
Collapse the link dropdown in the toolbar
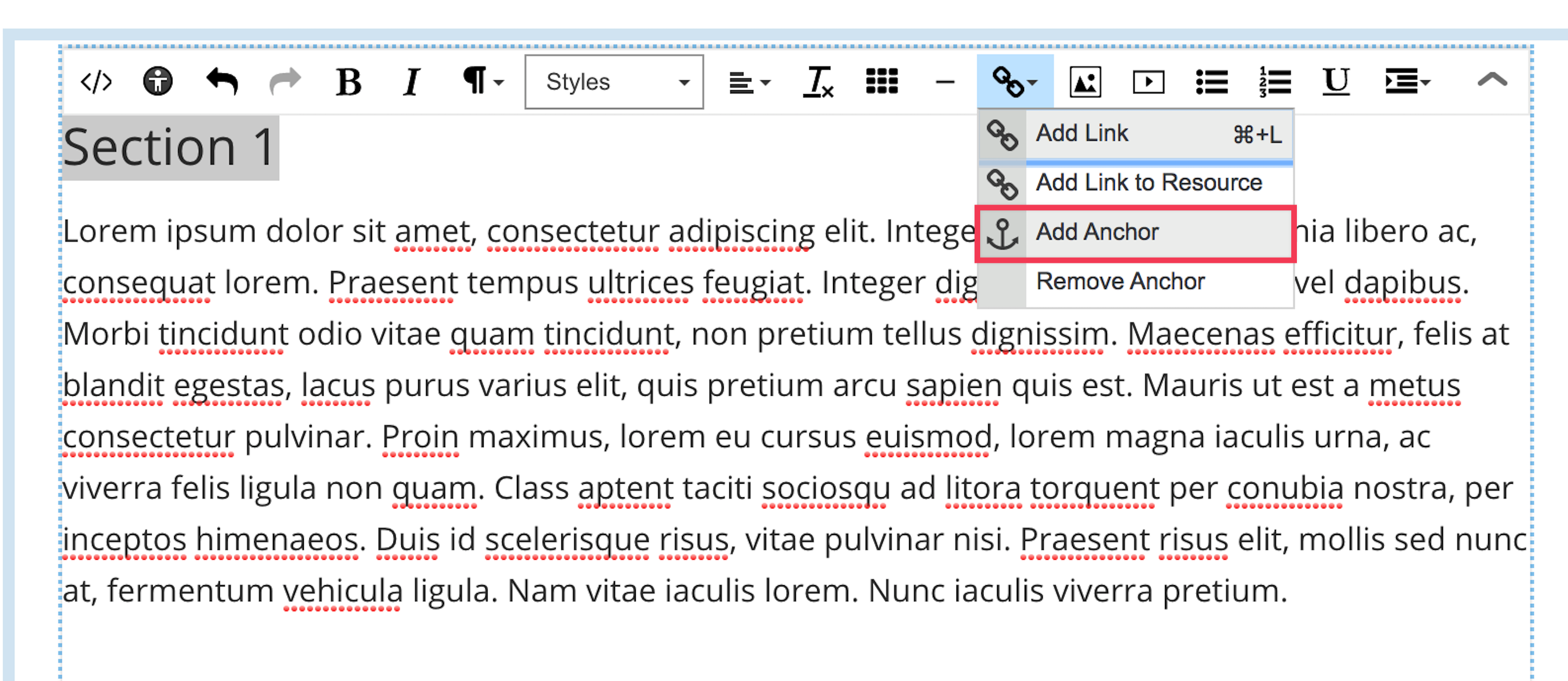pos(1015,82)
